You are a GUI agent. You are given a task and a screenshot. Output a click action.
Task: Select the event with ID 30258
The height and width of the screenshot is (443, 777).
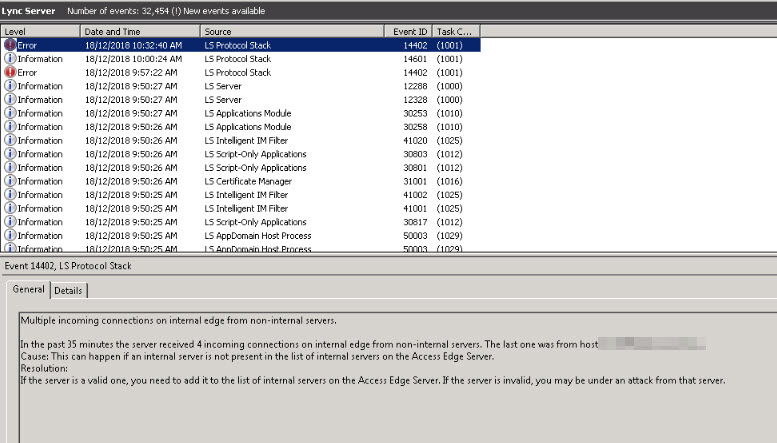tap(250, 127)
